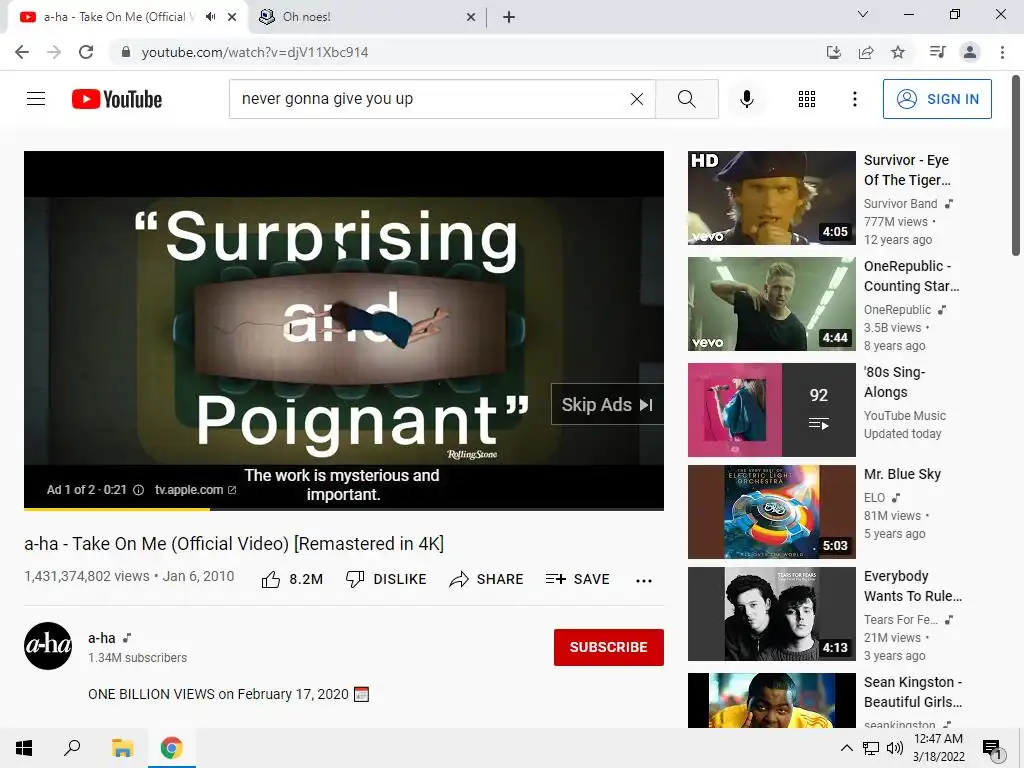Image resolution: width=1024 pixels, height=768 pixels.
Task: Click the SIGN IN button
Action: [x=937, y=99]
